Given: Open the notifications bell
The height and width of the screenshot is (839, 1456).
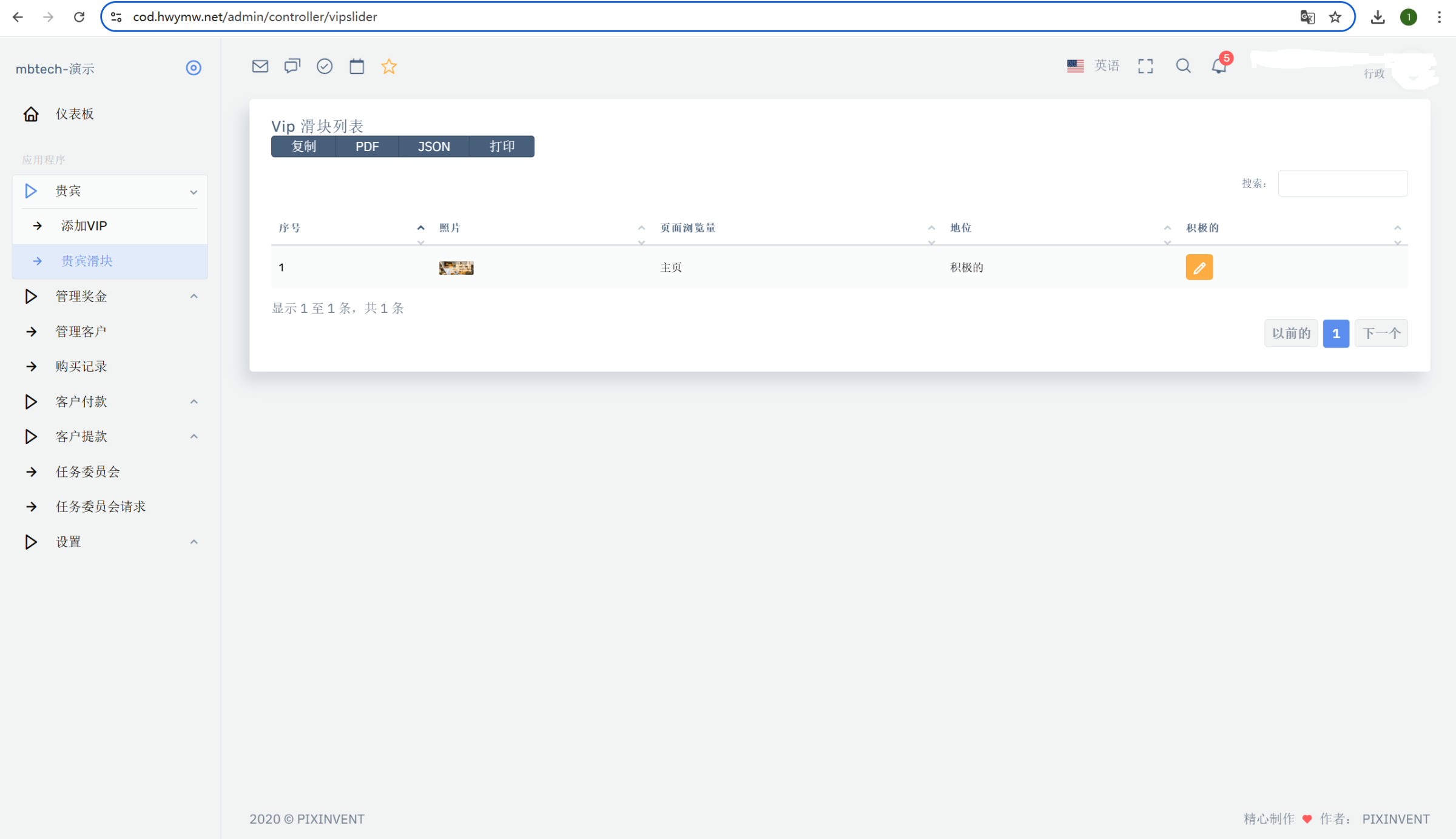Looking at the screenshot, I should tap(1219, 66).
